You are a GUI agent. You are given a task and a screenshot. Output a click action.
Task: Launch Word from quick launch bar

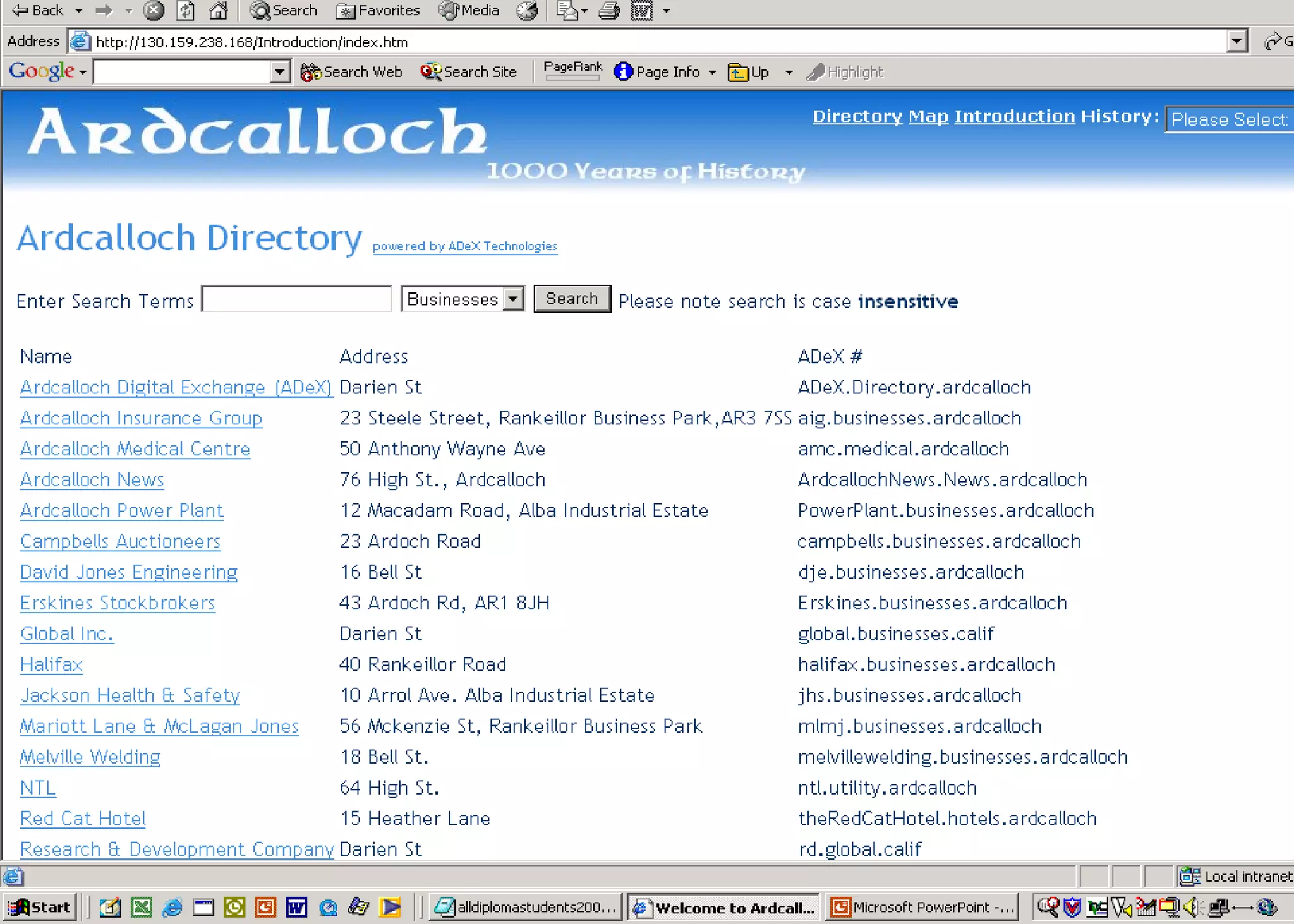(296, 908)
